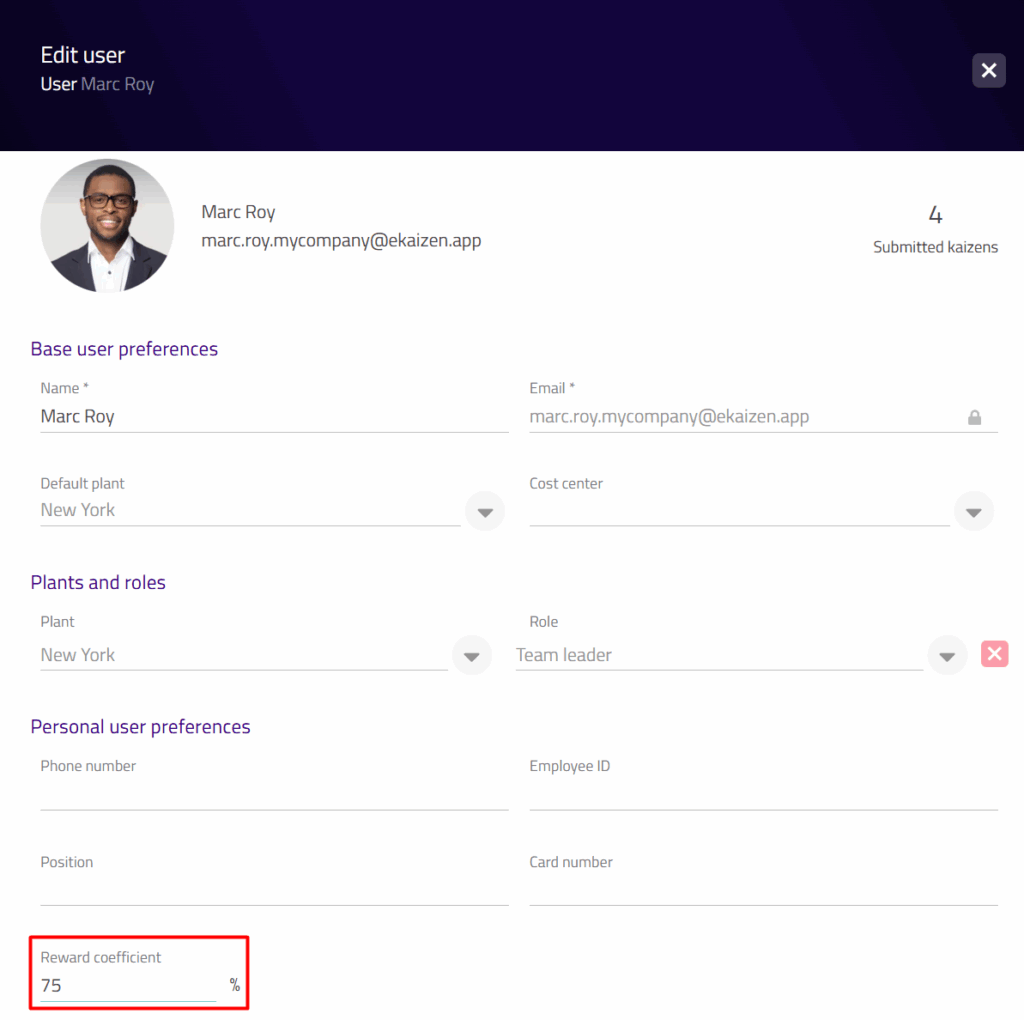This screenshot has height=1020, width=1024.
Task: Click the New York plant field under Plants and roles
Action: point(243,655)
